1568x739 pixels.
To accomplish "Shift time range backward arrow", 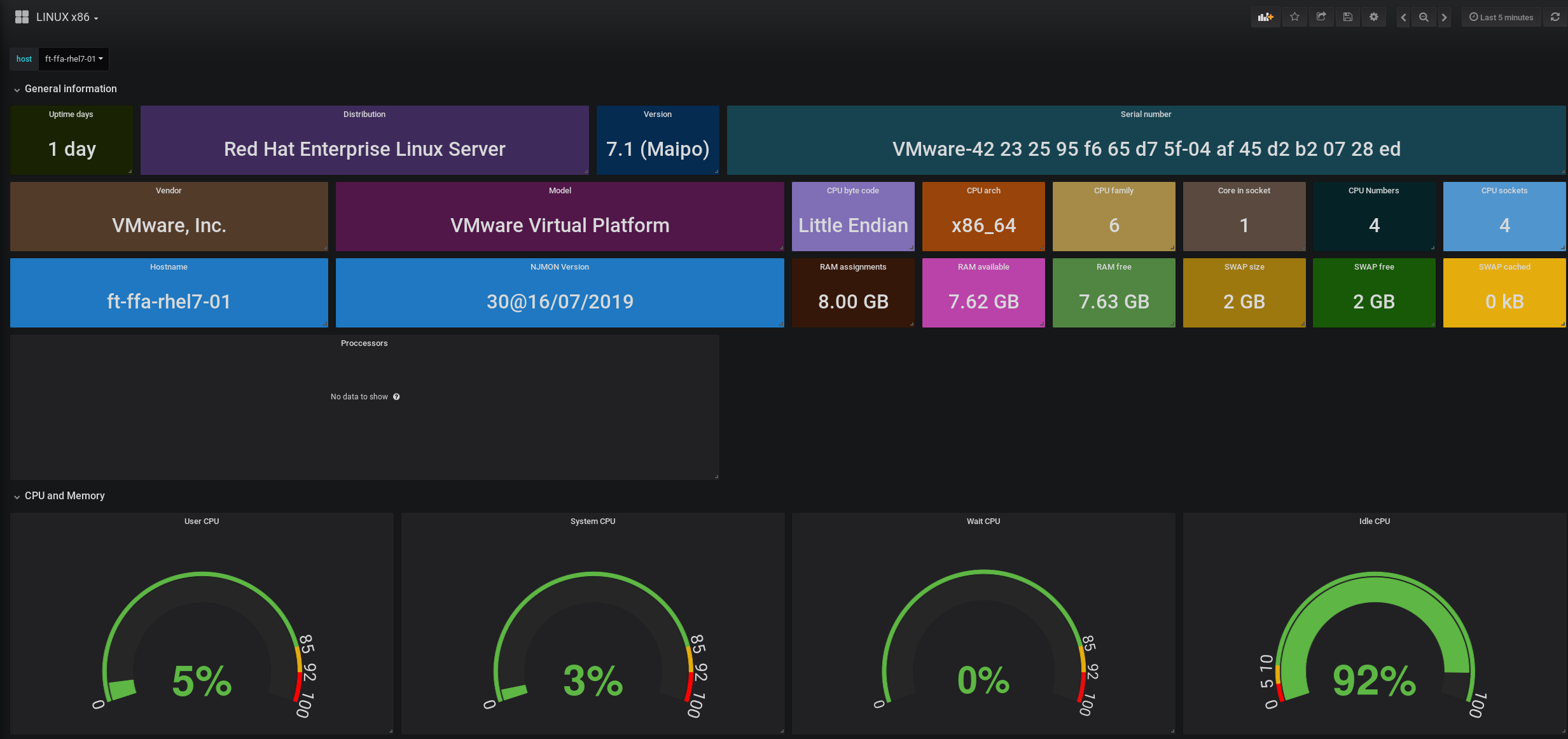I will [1403, 17].
